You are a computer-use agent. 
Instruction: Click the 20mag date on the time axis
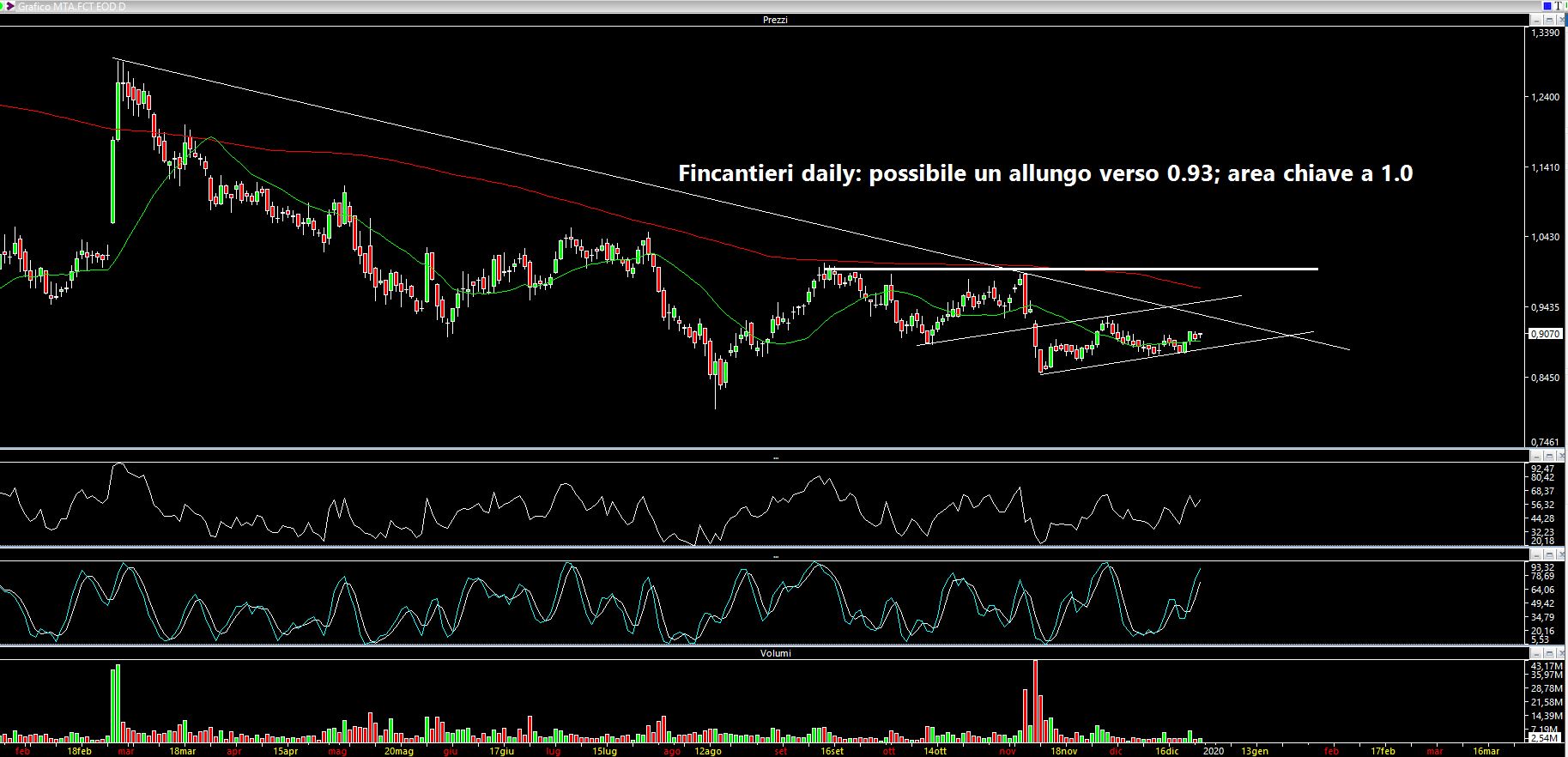400,751
